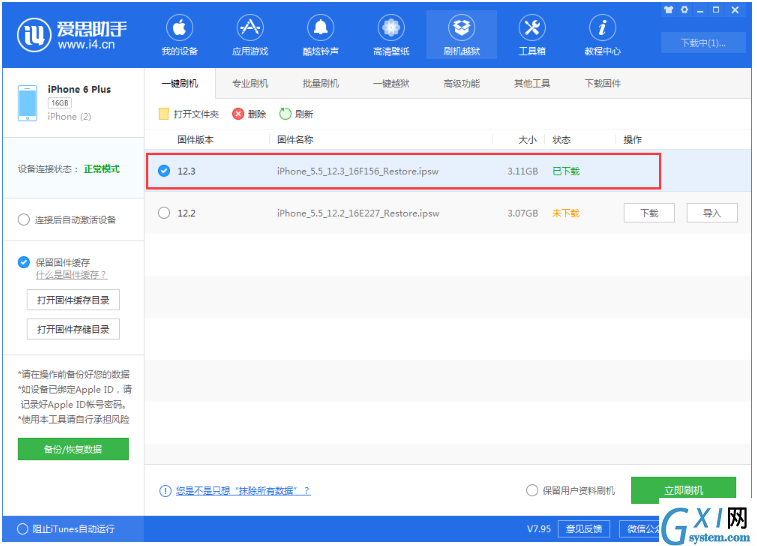Click 打开固件缓存目录 button
The width and height of the screenshot is (757, 546).
73,300
